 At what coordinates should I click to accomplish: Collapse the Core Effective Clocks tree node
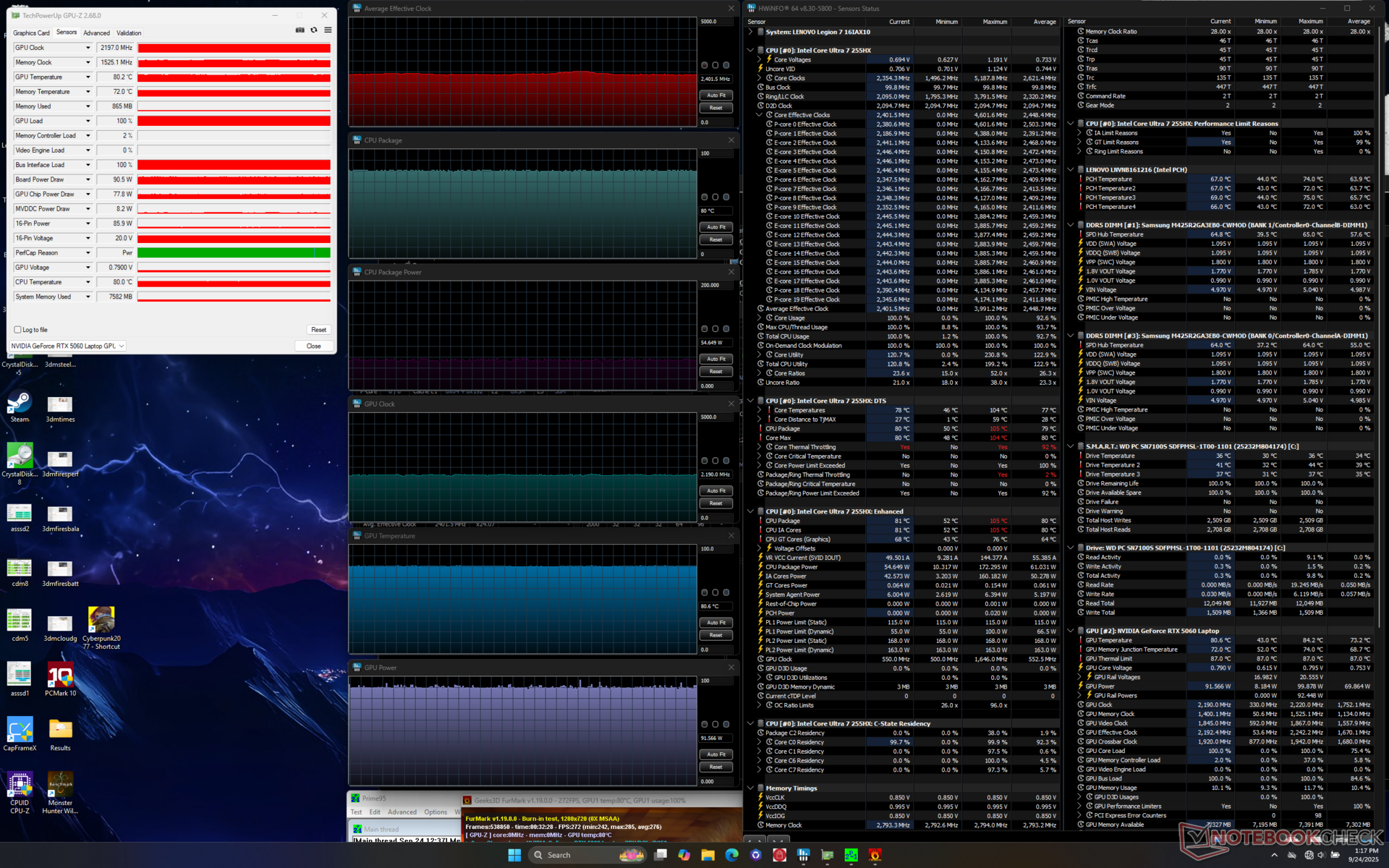(x=760, y=115)
